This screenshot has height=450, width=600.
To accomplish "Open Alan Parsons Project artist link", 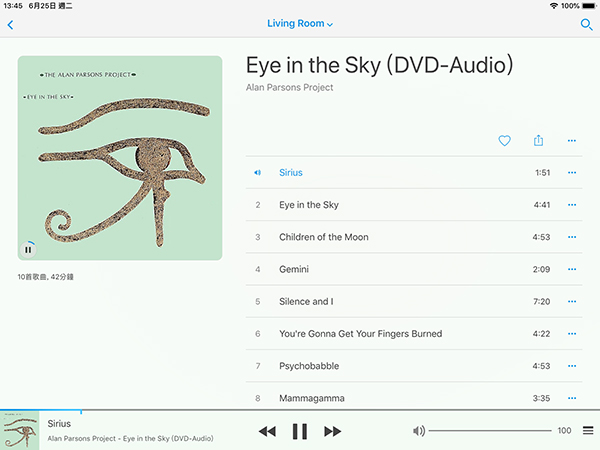I will tap(289, 88).
